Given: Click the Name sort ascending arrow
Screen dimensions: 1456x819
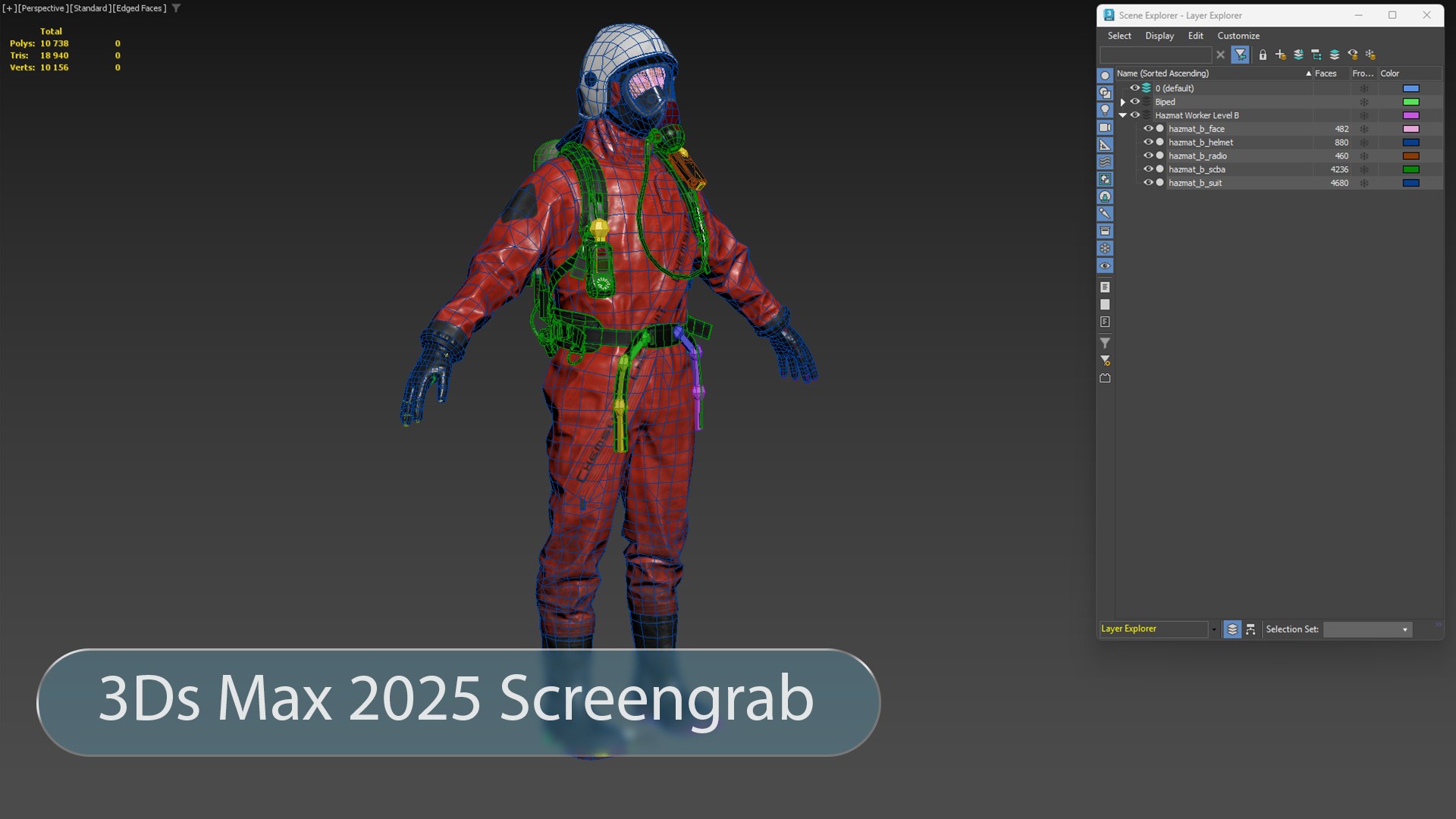Looking at the screenshot, I should pyautogui.click(x=1308, y=74).
